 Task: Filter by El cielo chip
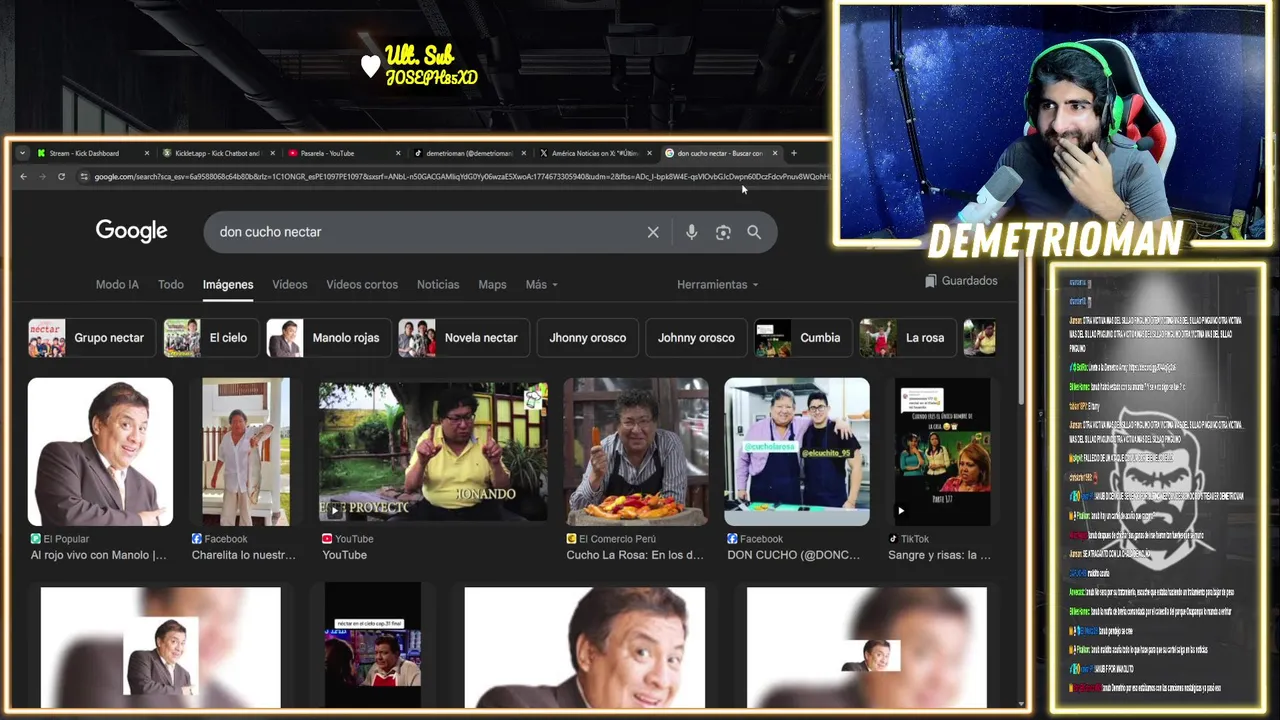coord(211,338)
